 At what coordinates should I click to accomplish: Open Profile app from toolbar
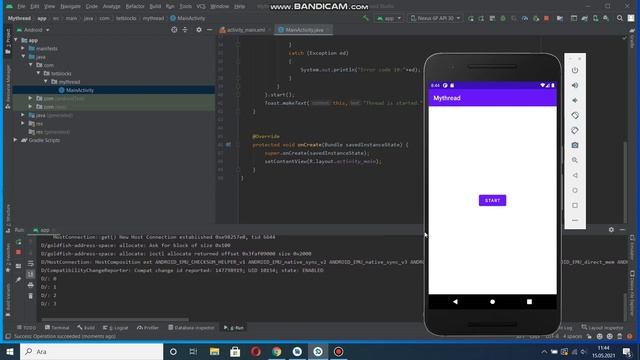(524, 18)
